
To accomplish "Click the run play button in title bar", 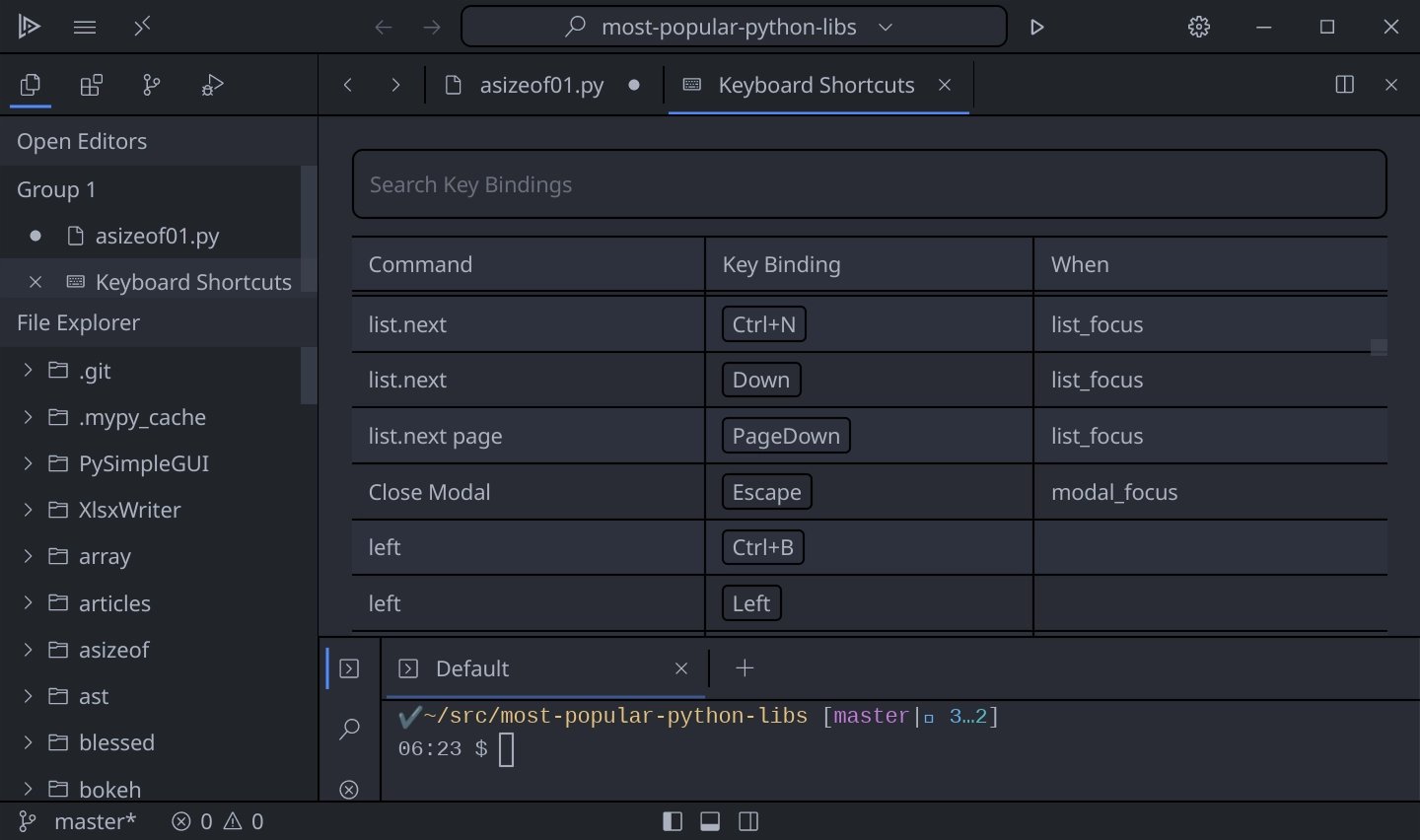I will tap(1036, 27).
